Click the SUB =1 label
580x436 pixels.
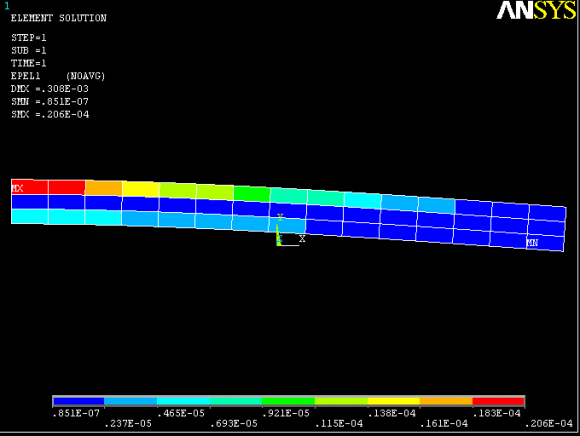click(29, 50)
